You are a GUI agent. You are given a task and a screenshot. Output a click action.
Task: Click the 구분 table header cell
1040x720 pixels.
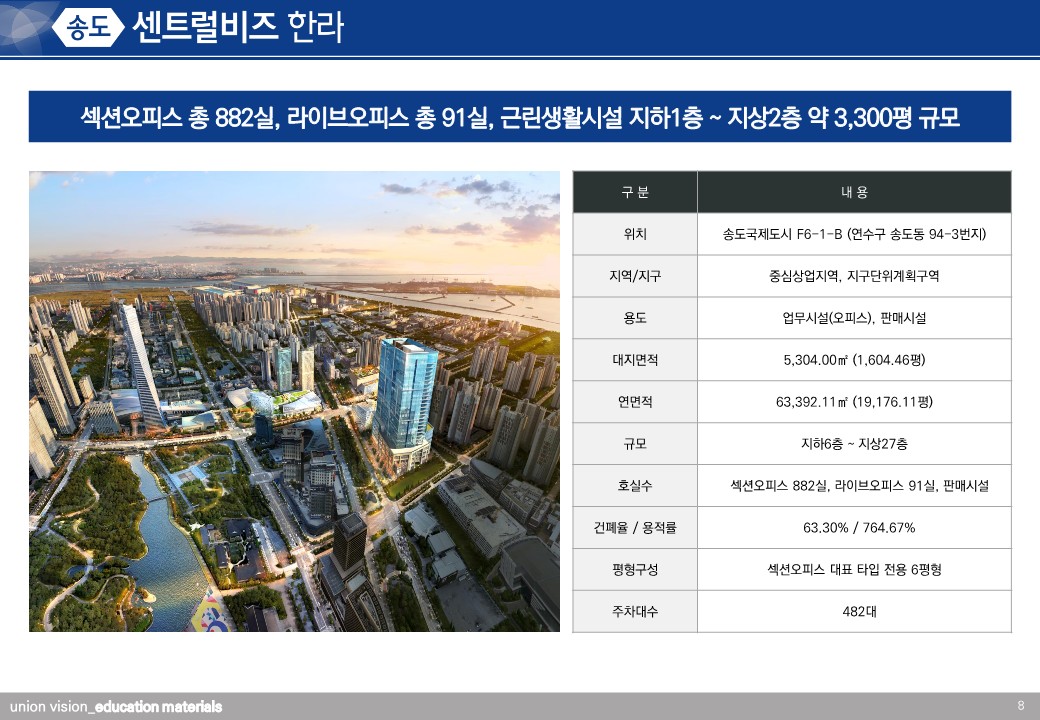[635, 192]
